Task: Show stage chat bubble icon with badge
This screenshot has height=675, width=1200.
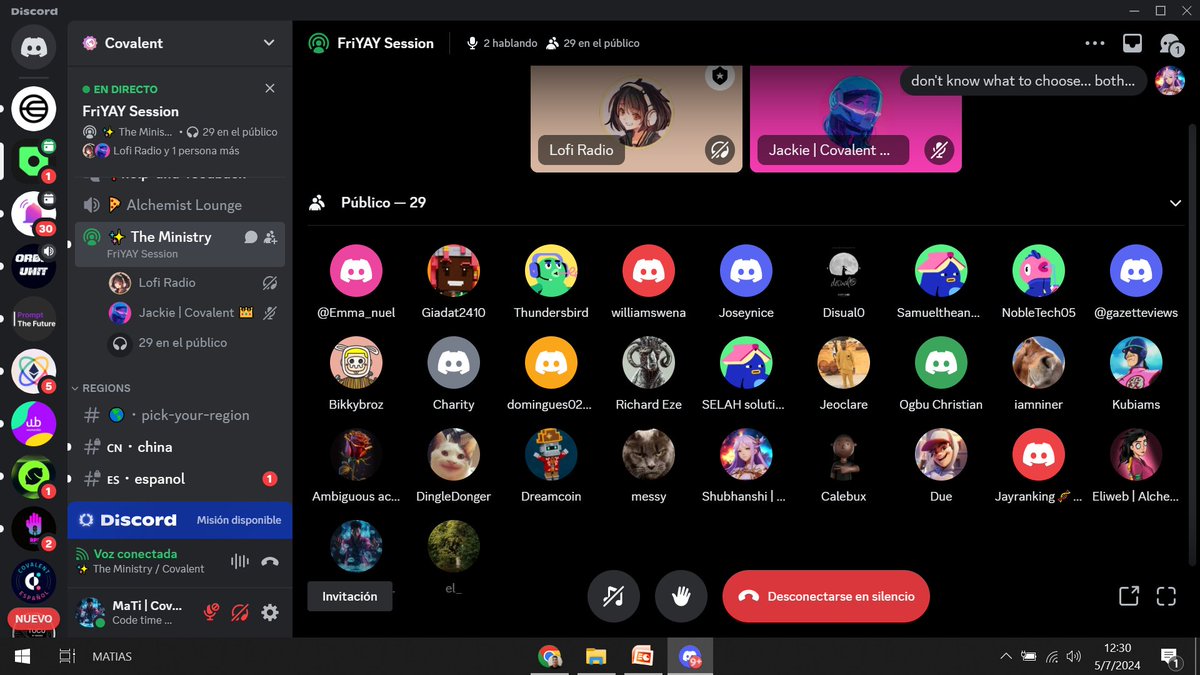Action: coord(1170,44)
